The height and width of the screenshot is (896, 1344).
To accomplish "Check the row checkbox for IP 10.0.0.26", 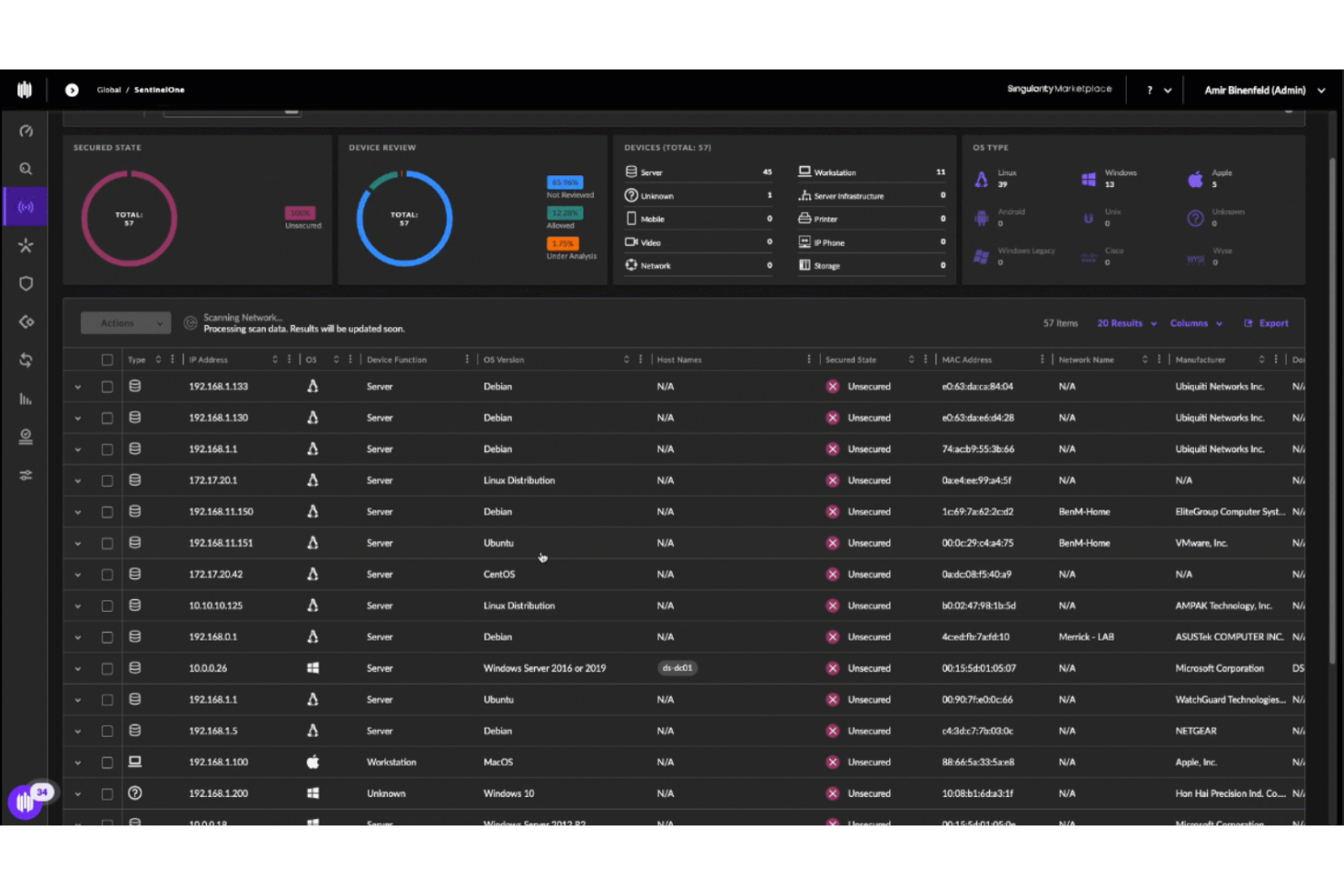I will [107, 668].
